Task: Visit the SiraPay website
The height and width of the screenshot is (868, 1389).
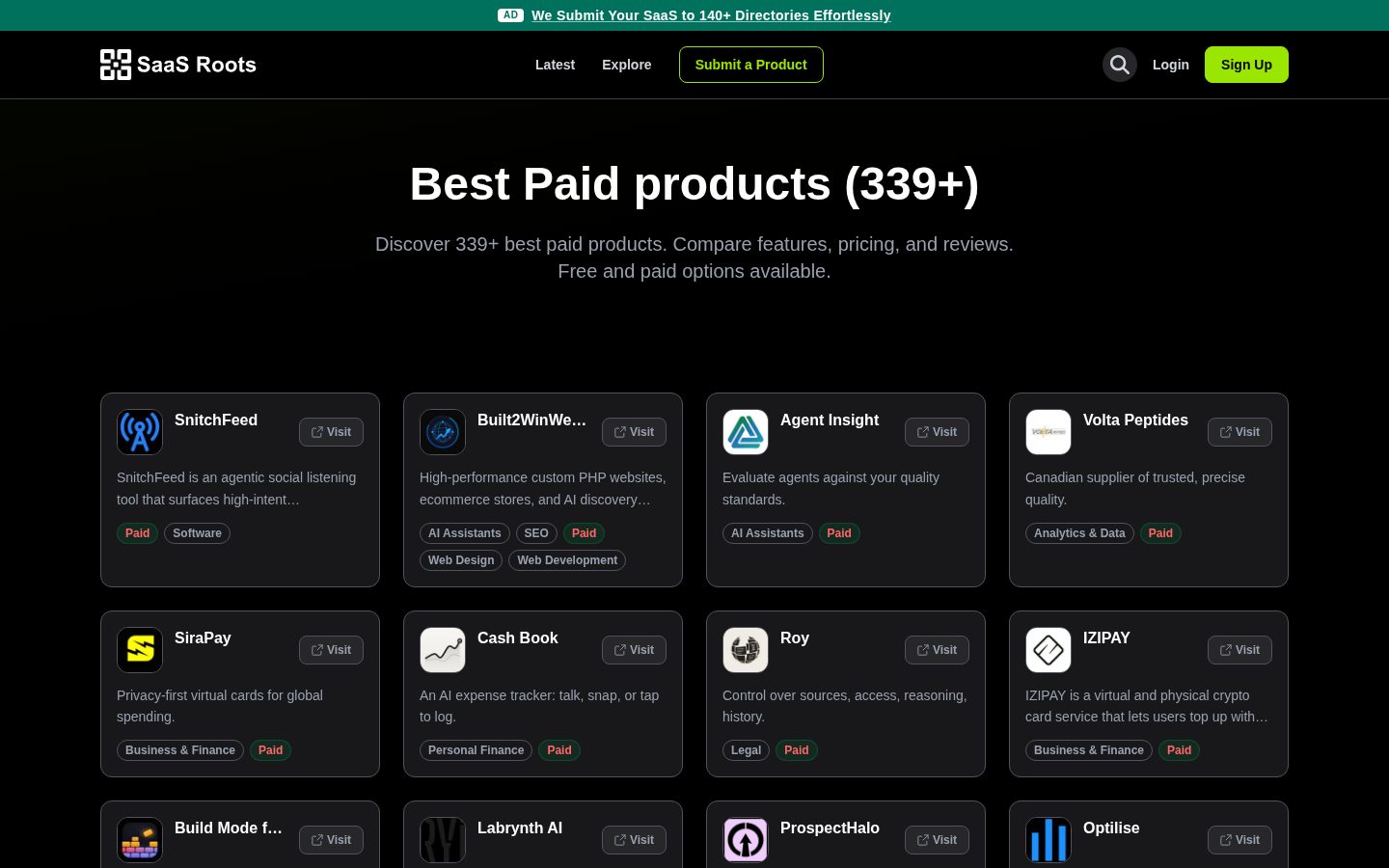Action: click(x=331, y=650)
